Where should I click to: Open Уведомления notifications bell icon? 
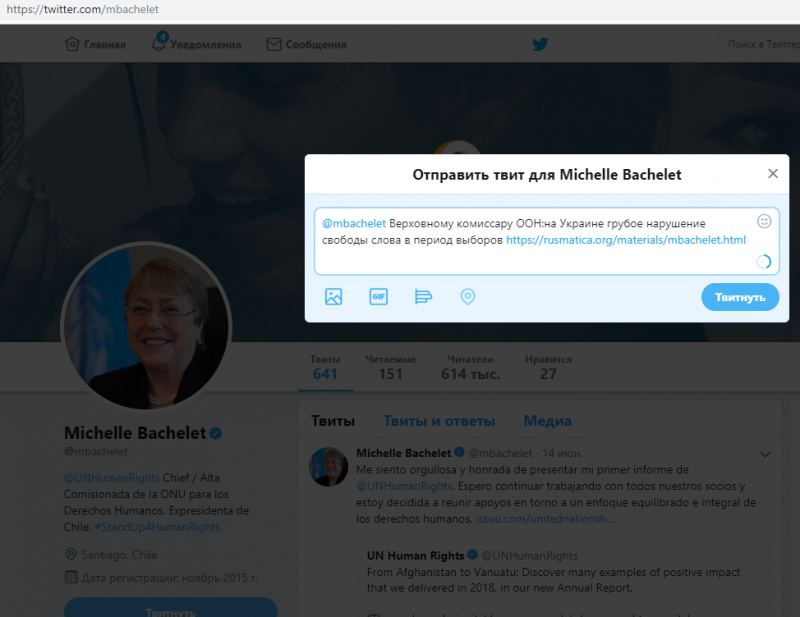click(x=159, y=43)
